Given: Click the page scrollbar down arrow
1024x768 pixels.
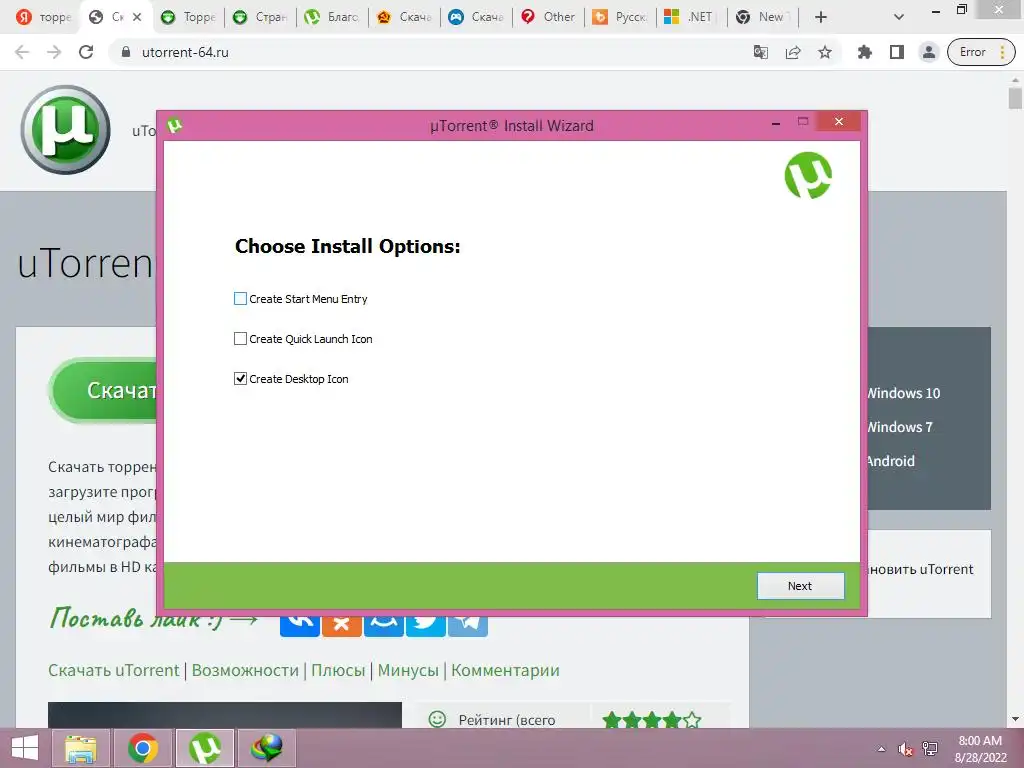Looking at the screenshot, I should pyautogui.click(x=1015, y=719).
